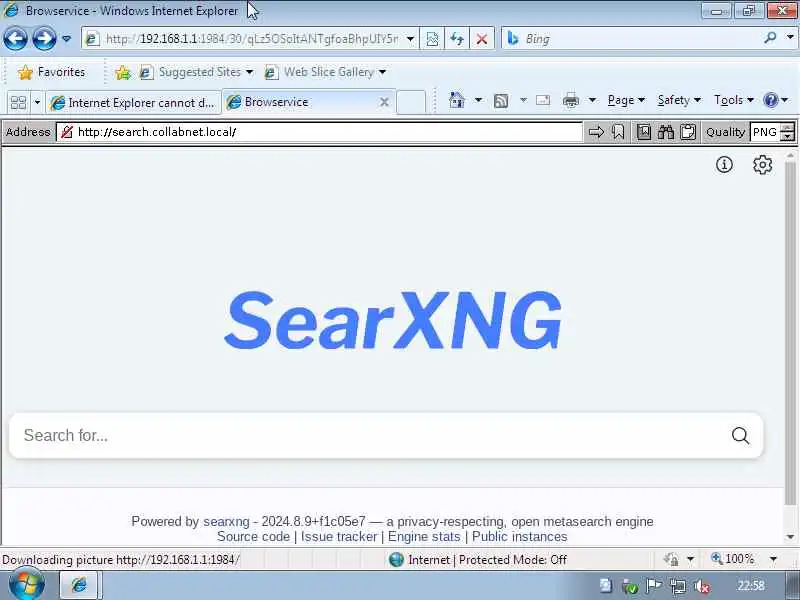The image size is (800, 600).
Task: Click the muted volume tray icon
Action: click(703, 587)
